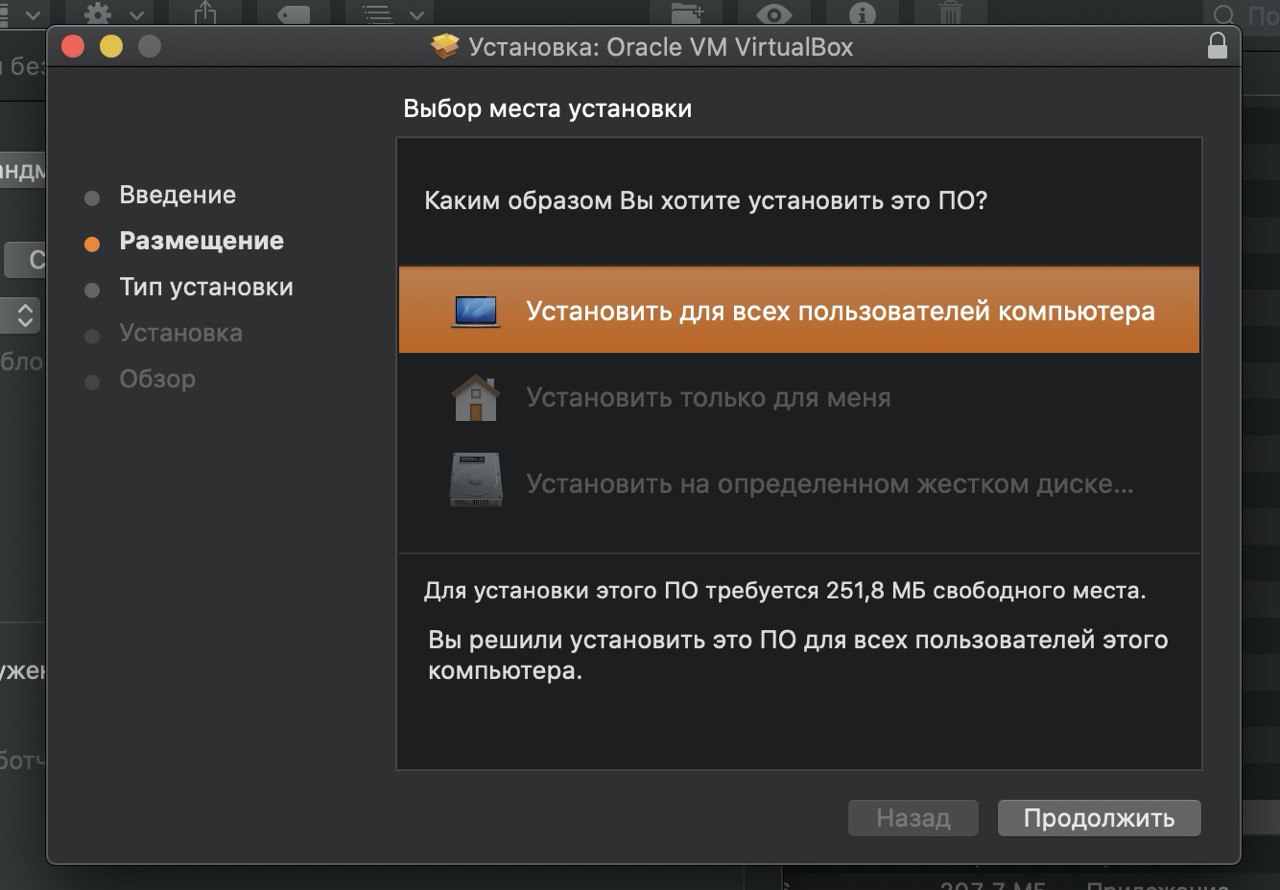Image resolution: width=1280 pixels, height=890 pixels.
Task: Click Finder search field magnifier
Action: [1224, 14]
